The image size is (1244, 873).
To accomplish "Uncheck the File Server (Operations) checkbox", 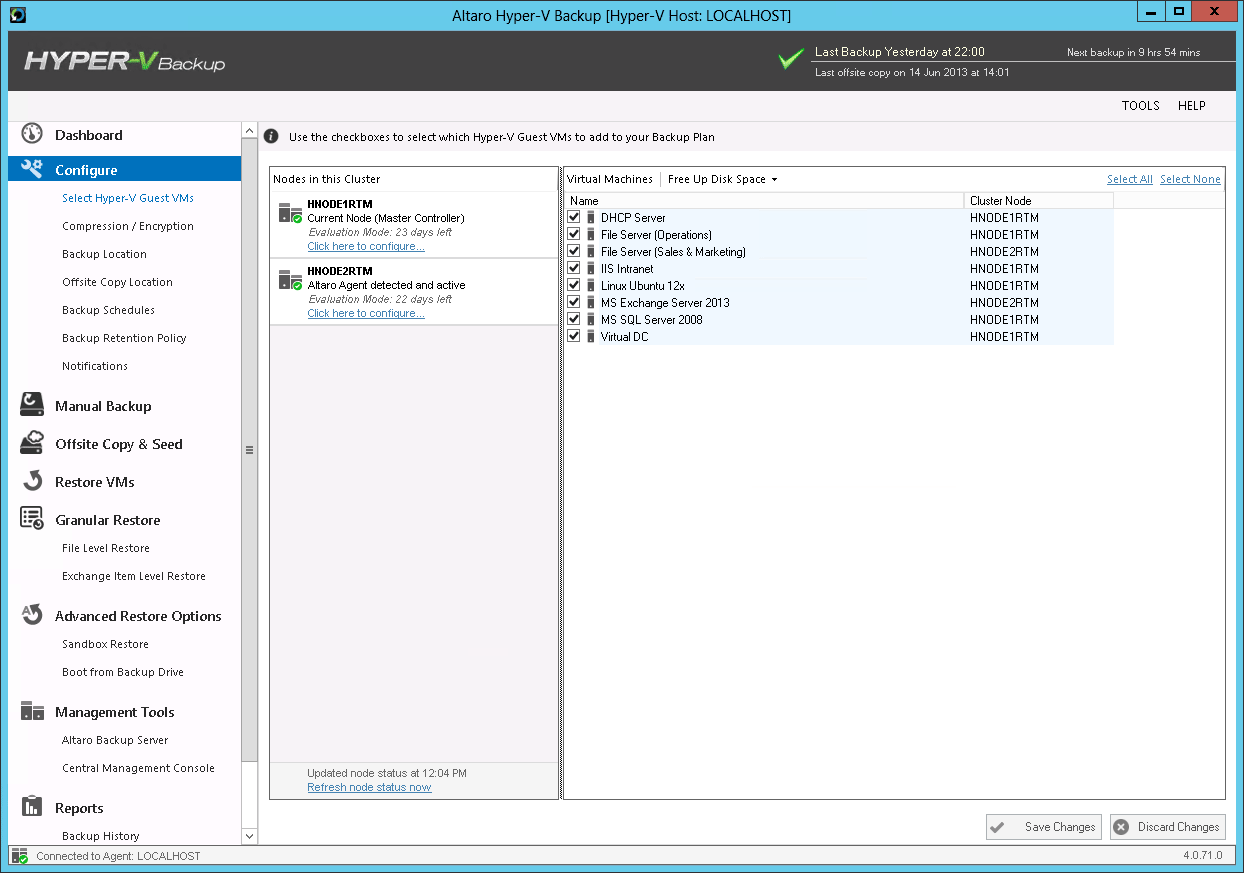I will [574, 234].
